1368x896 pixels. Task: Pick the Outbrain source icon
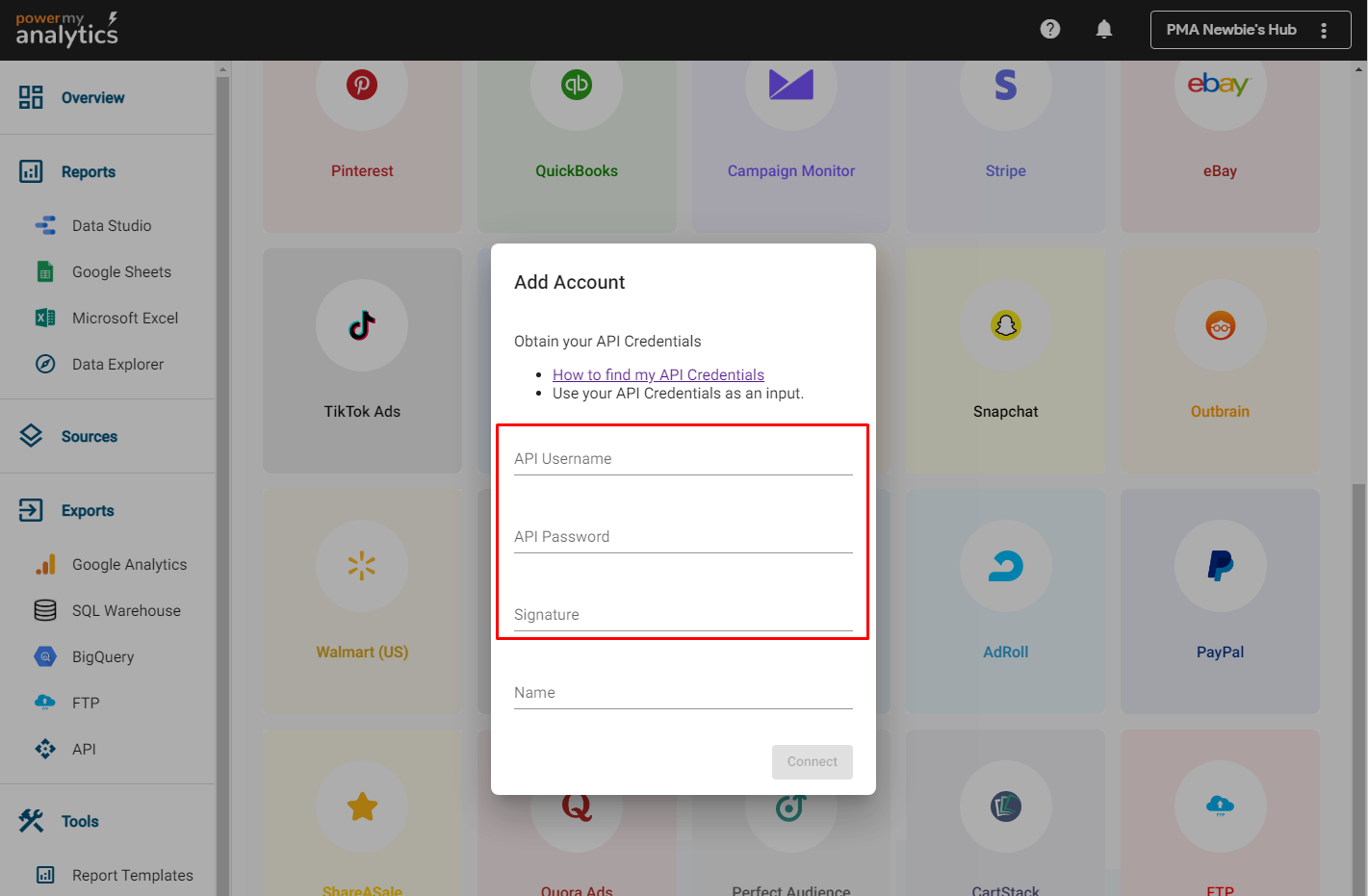pos(1220,325)
